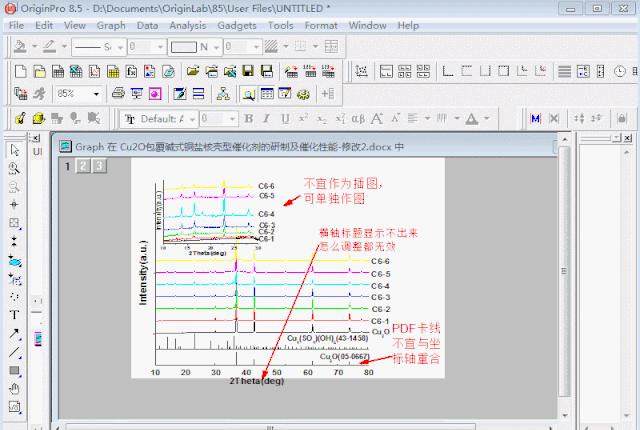Open the Default font name dropdown
The image size is (640, 430).
[x=160, y=119]
